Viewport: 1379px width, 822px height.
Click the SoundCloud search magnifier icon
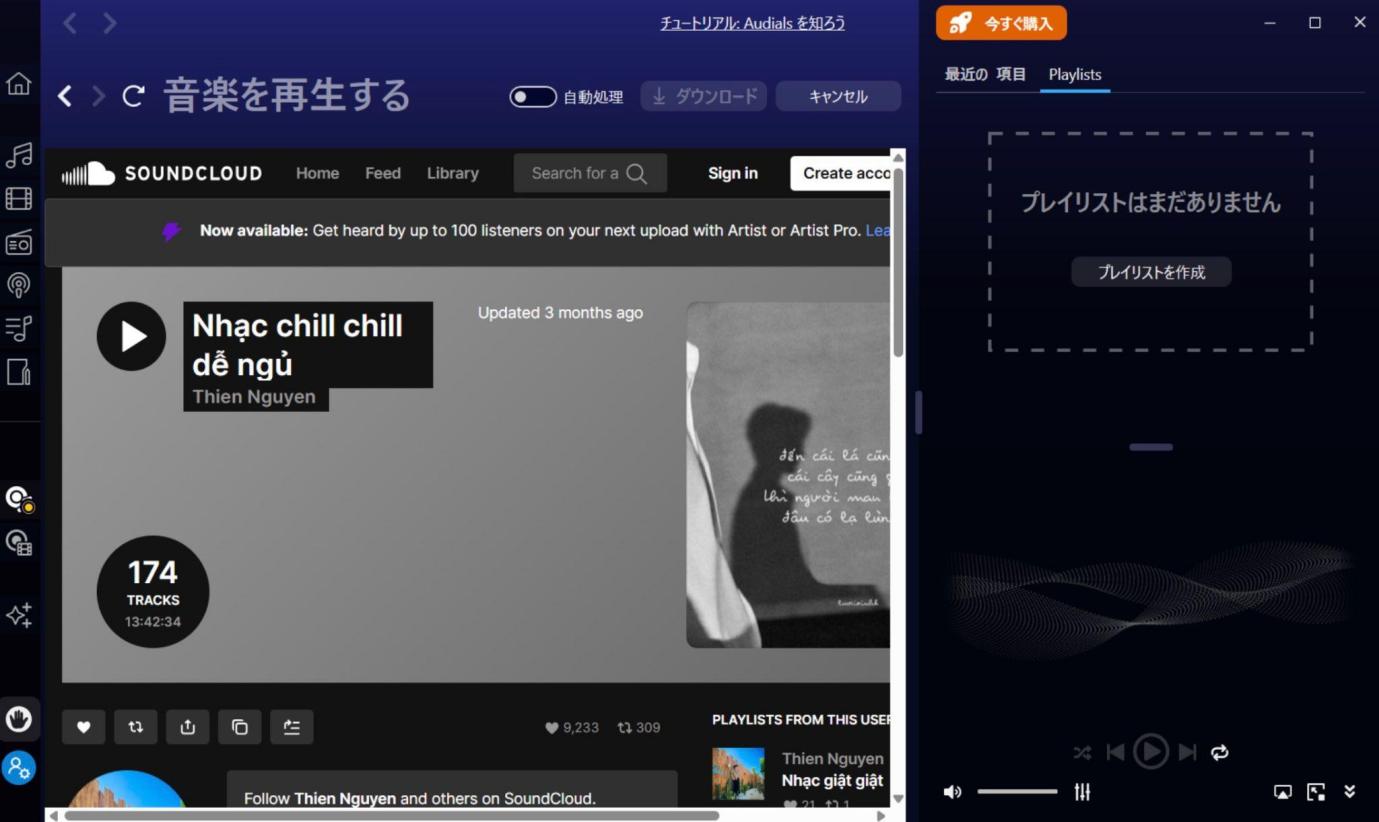click(x=637, y=173)
